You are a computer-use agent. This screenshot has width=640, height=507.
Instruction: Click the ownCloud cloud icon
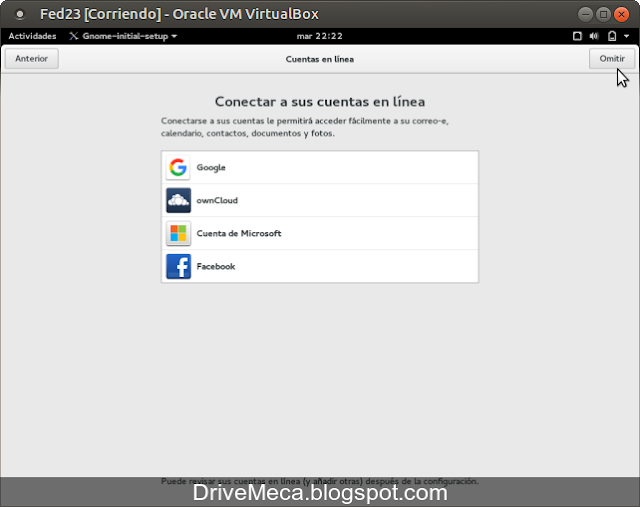point(178,200)
